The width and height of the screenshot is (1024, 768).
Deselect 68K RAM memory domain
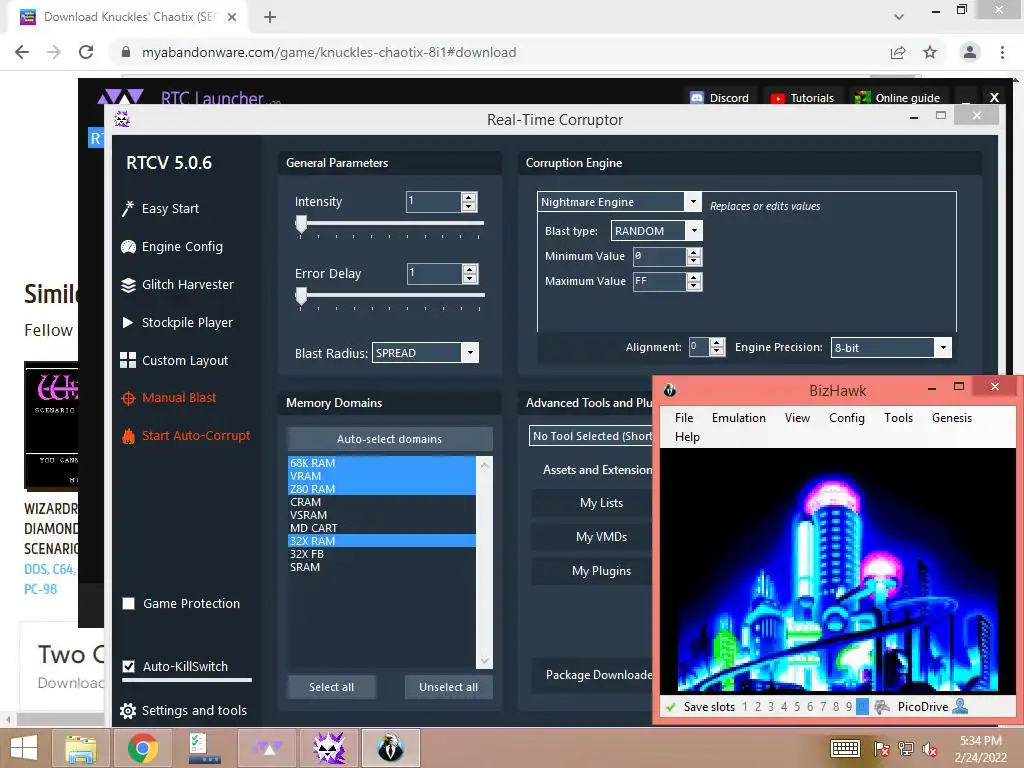(382, 462)
